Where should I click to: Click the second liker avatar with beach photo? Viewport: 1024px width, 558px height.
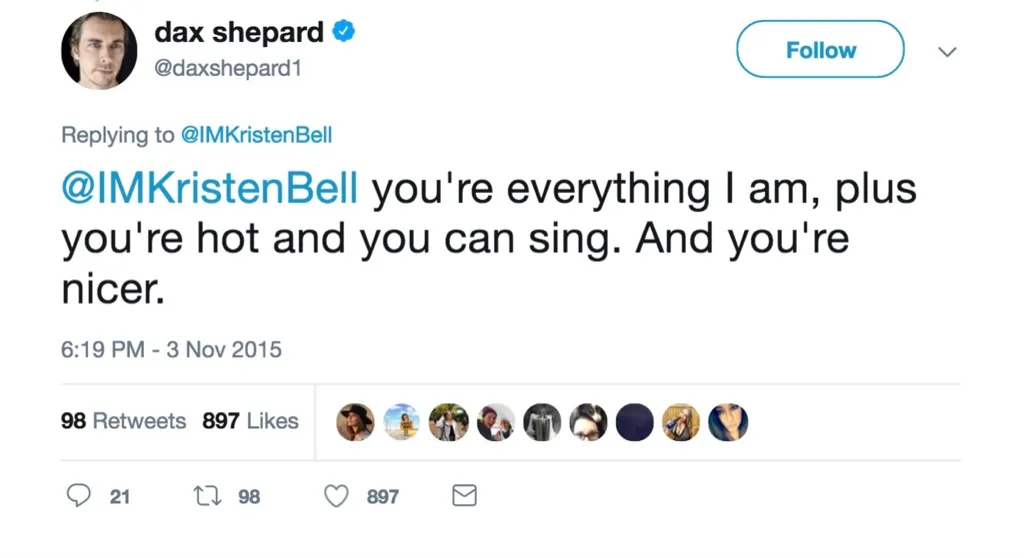(401, 422)
